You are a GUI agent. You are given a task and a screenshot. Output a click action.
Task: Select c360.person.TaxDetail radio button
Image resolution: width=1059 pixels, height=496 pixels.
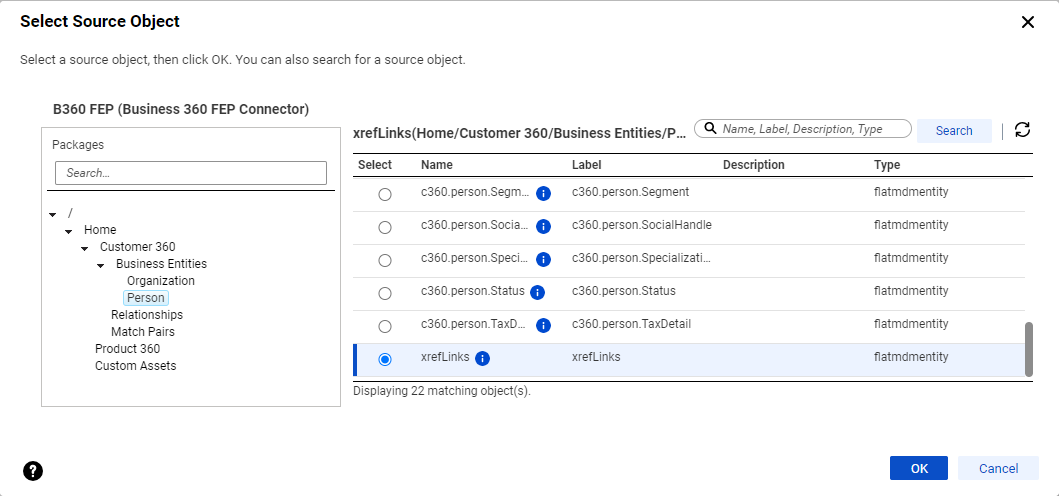[385, 326]
